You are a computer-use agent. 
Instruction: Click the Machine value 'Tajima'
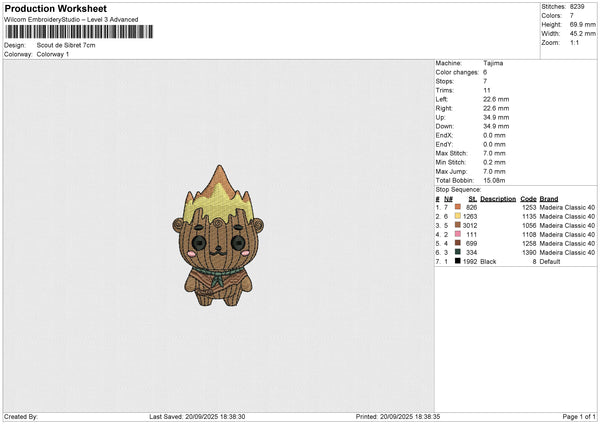coord(493,63)
